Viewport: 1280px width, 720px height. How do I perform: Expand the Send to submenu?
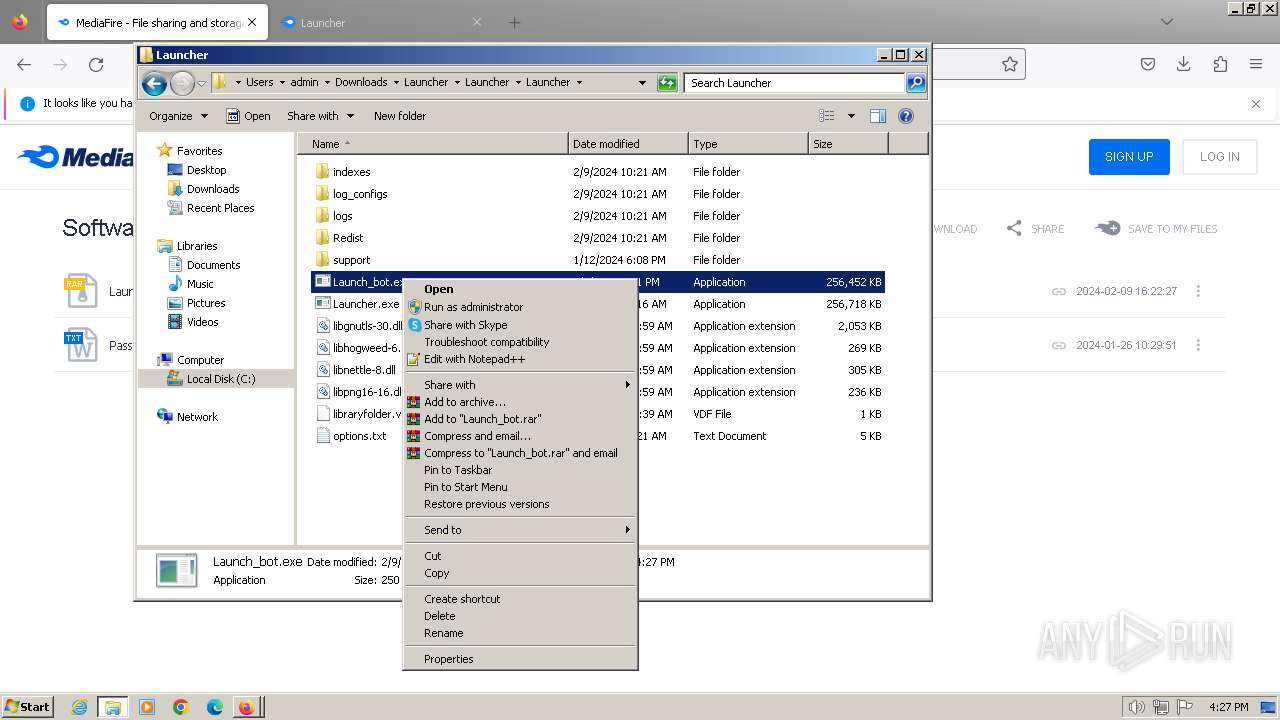520,530
